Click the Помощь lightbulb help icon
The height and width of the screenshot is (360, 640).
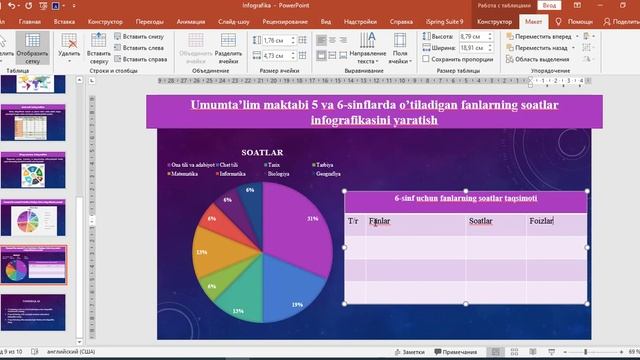558,22
